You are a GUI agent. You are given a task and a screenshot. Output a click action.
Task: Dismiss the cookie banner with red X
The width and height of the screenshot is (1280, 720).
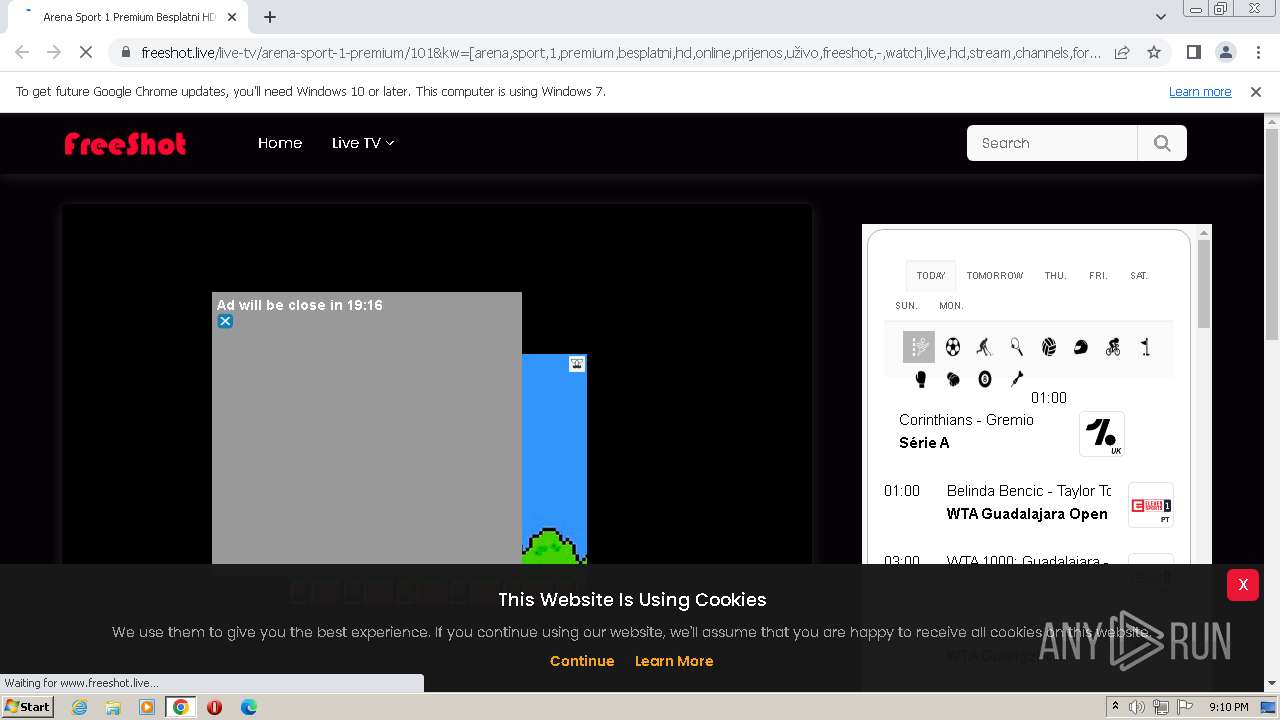[x=1243, y=585]
